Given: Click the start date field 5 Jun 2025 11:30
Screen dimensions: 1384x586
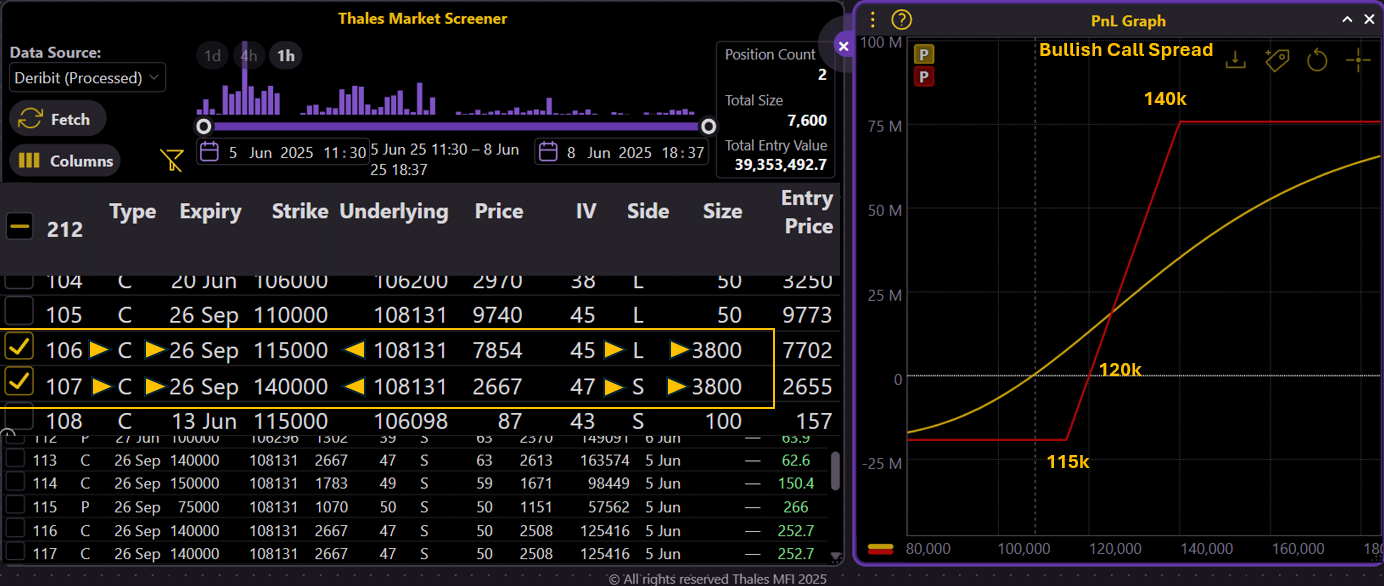Looking at the screenshot, I should click(x=284, y=152).
